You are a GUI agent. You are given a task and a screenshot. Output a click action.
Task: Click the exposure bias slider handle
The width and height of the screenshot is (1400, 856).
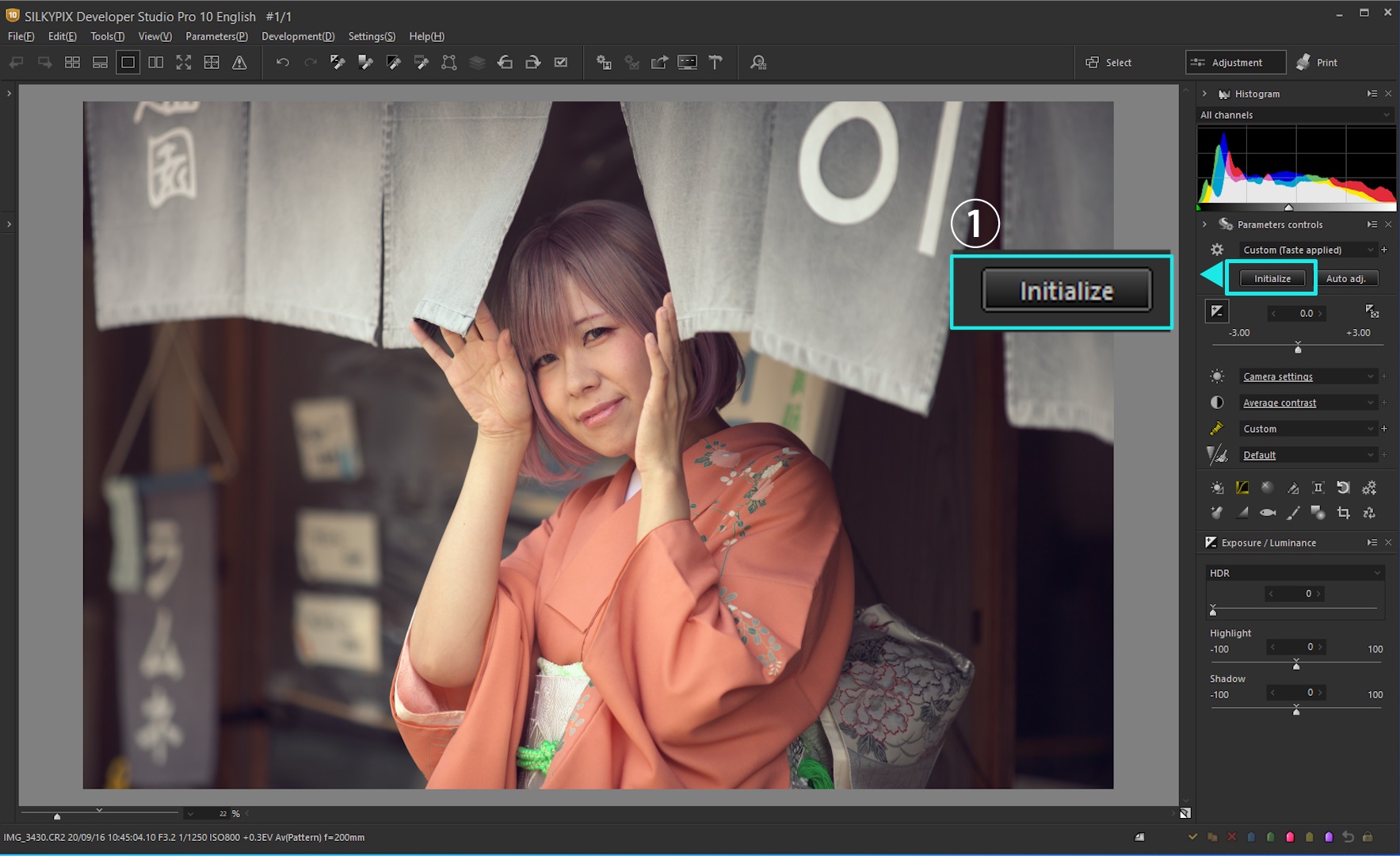pos(1298,349)
